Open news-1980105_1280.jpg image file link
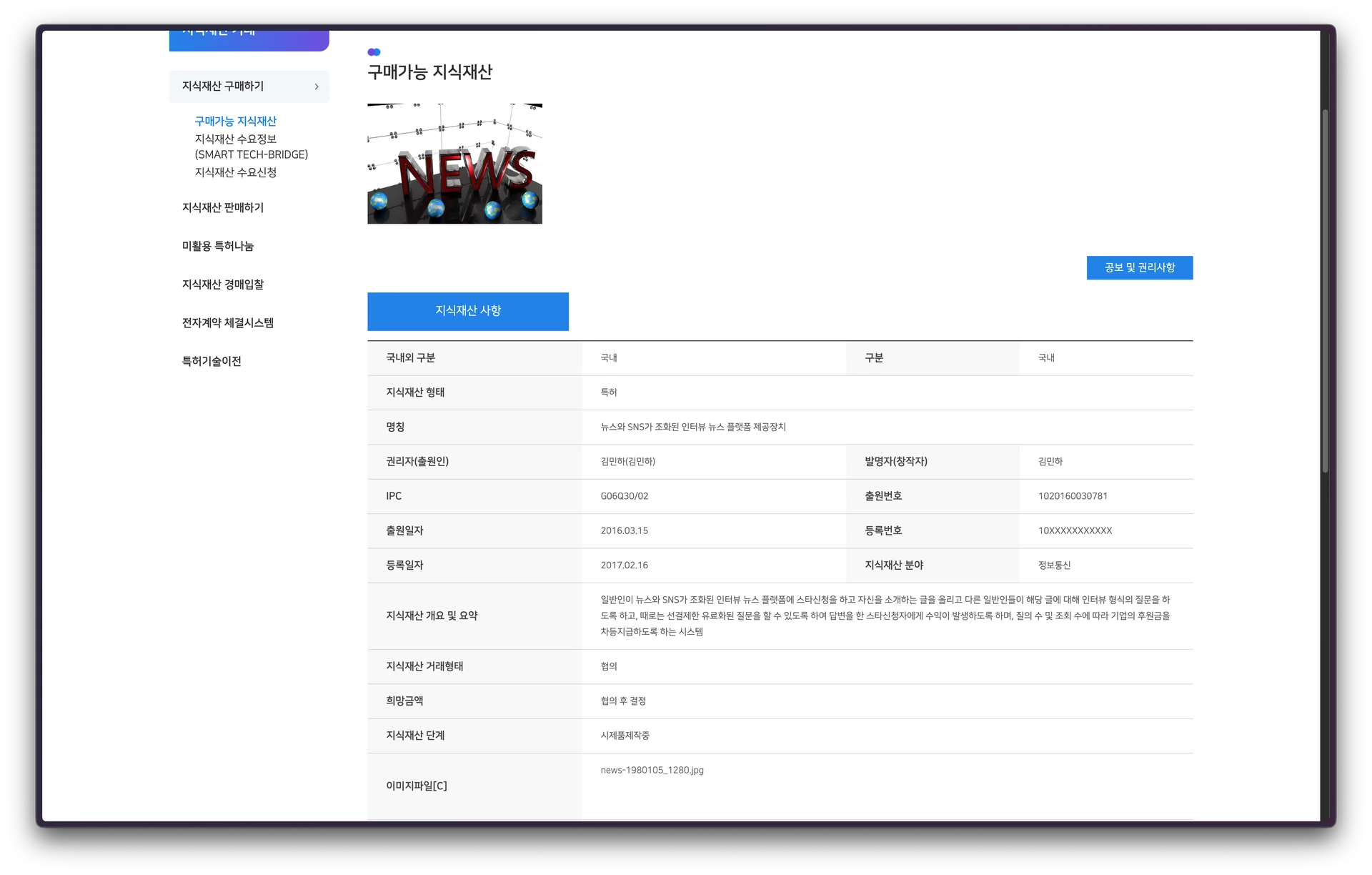Screen dimensions: 1372x875 [x=652, y=771]
